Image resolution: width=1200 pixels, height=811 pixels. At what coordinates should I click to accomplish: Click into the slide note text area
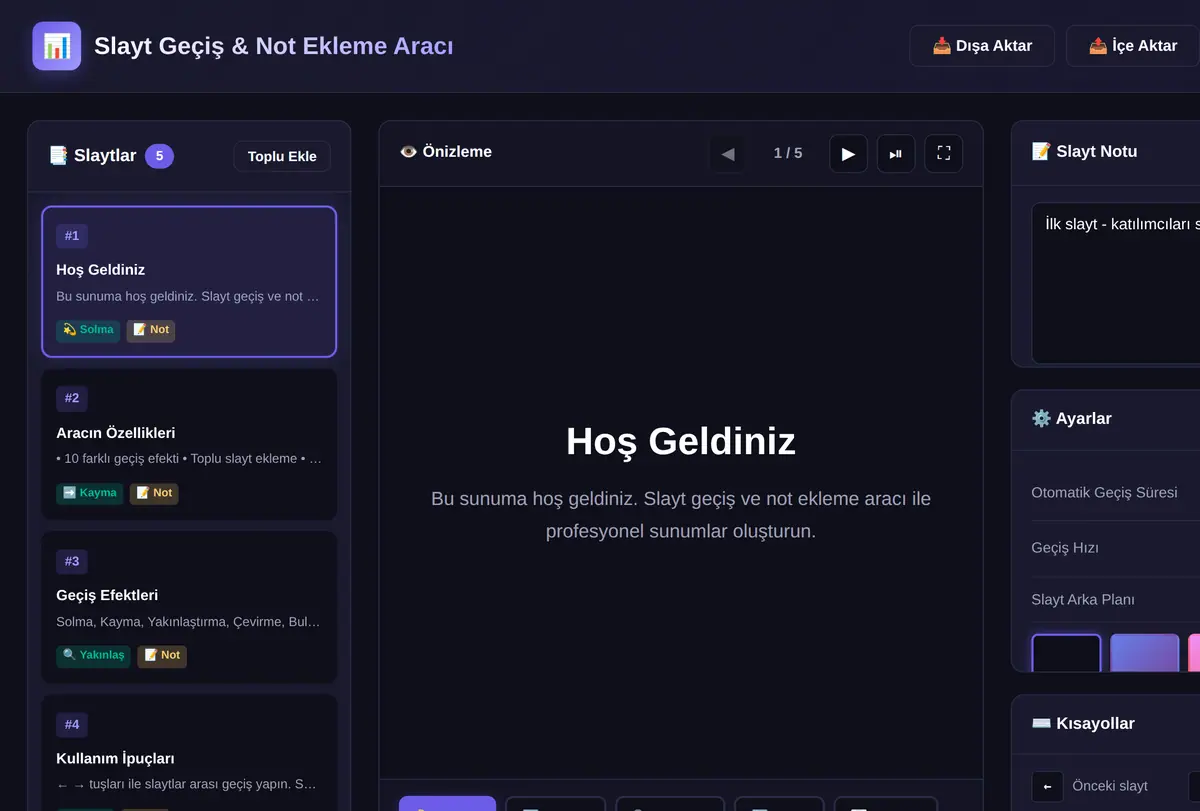tap(1115, 284)
